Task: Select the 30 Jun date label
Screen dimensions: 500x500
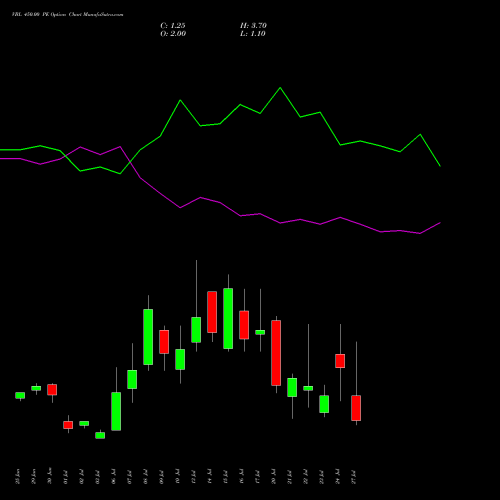Action: tap(50, 476)
